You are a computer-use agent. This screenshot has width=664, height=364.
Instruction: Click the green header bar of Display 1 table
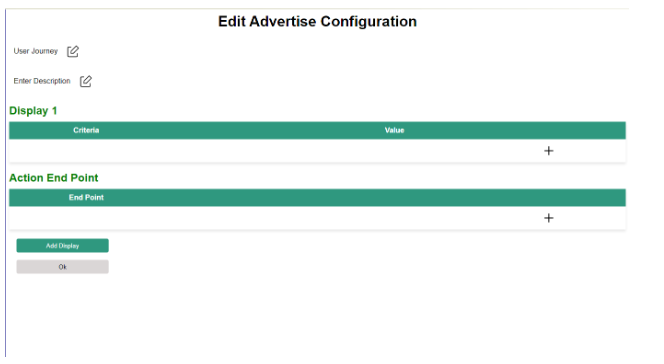tap(317, 130)
